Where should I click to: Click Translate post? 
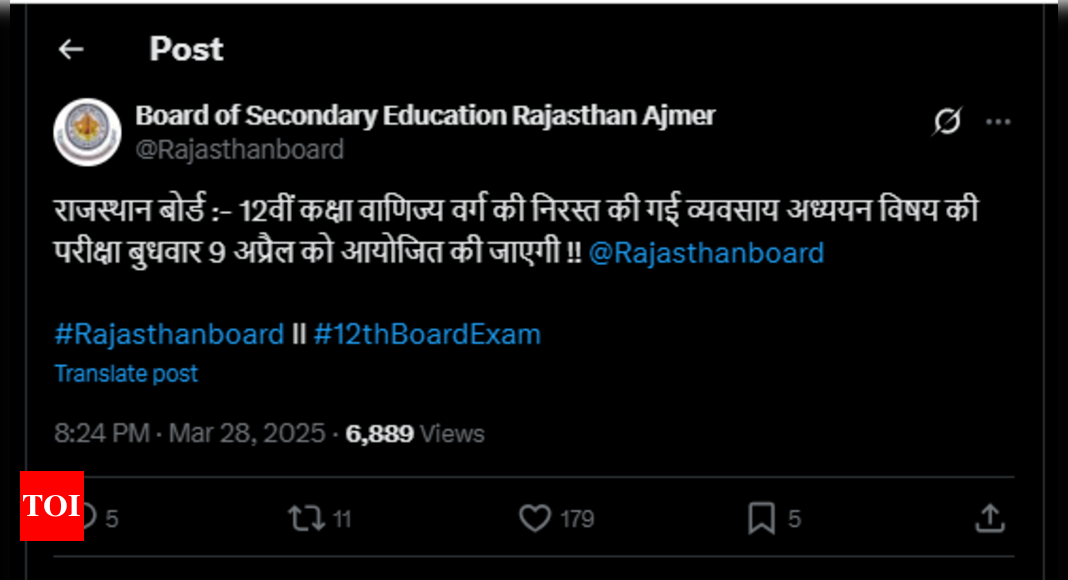click(126, 373)
